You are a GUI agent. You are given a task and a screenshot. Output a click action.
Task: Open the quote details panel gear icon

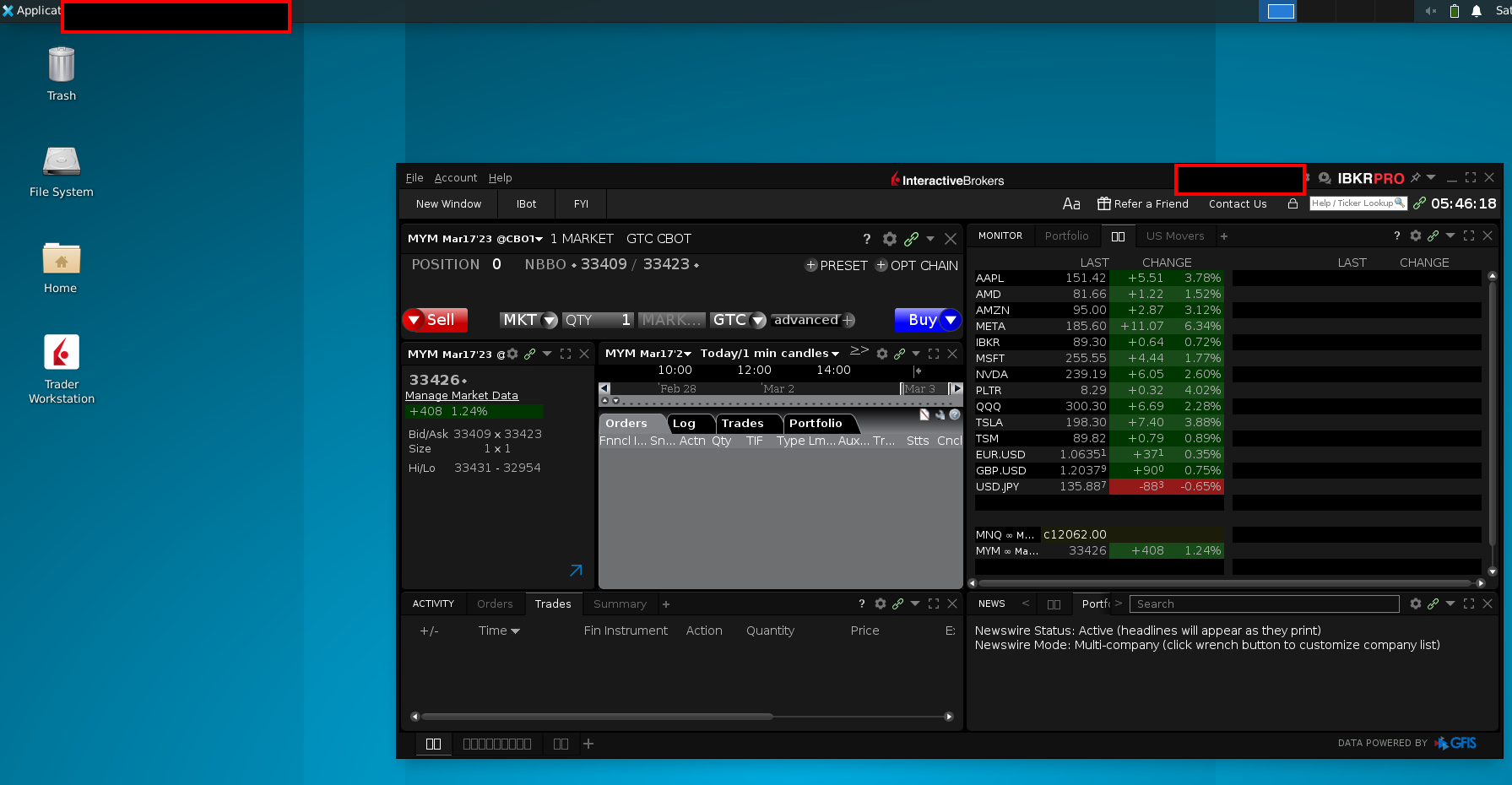click(512, 354)
